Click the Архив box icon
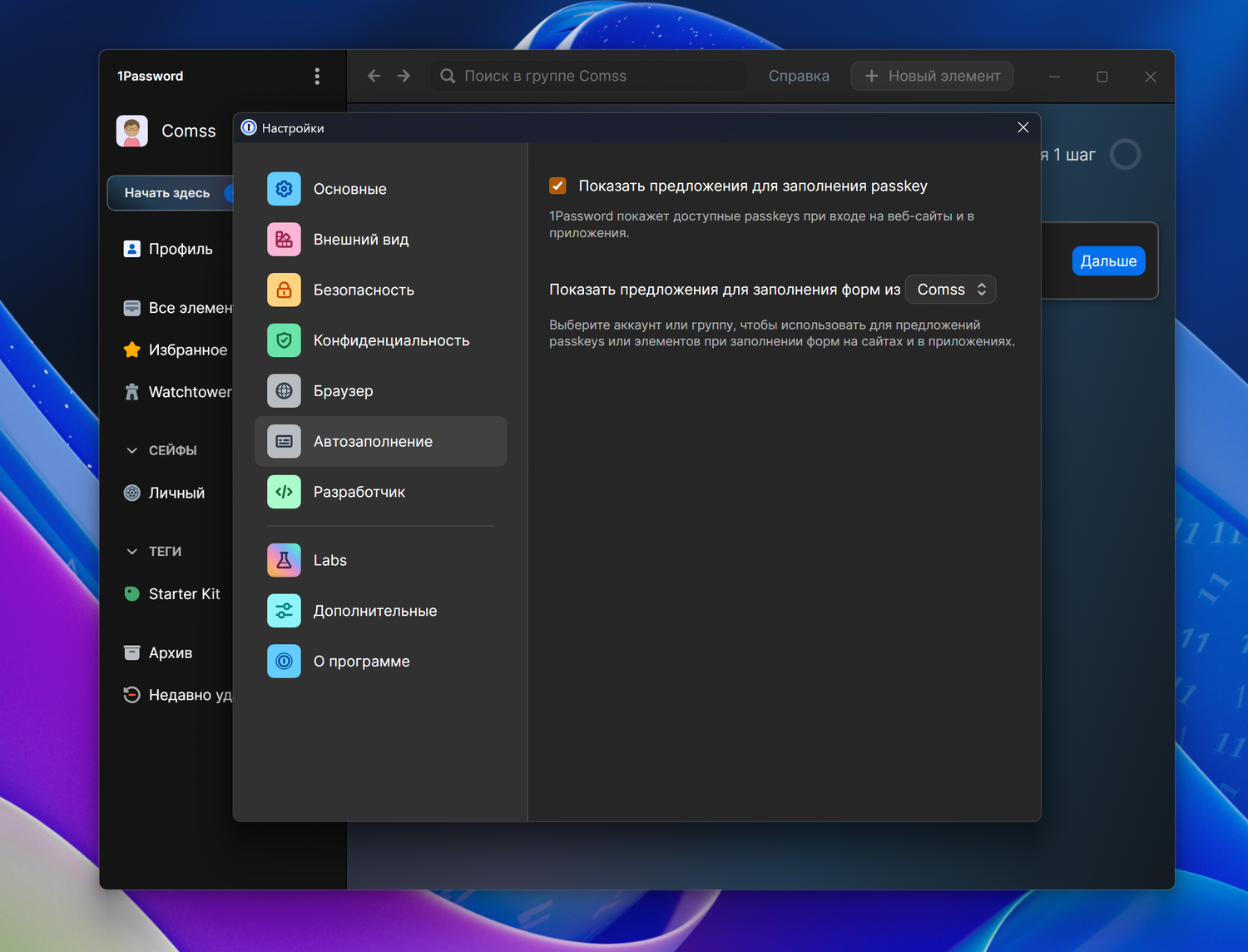The height and width of the screenshot is (952, 1248). (x=131, y=652)
